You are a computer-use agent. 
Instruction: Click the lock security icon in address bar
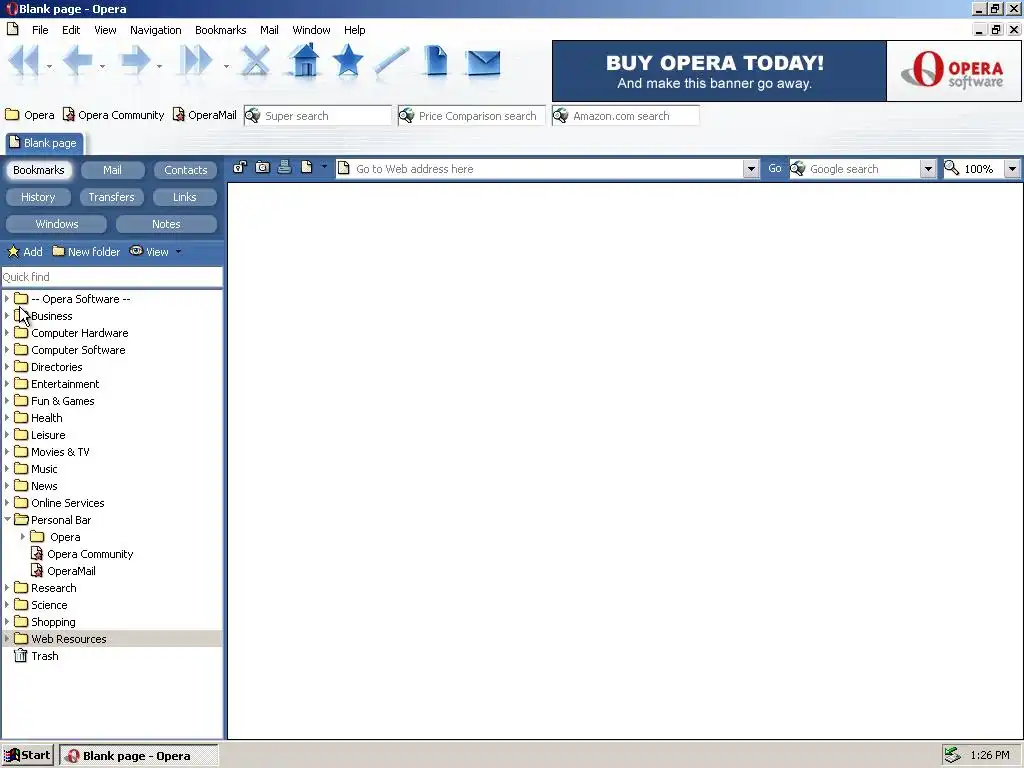coord(240,167)
